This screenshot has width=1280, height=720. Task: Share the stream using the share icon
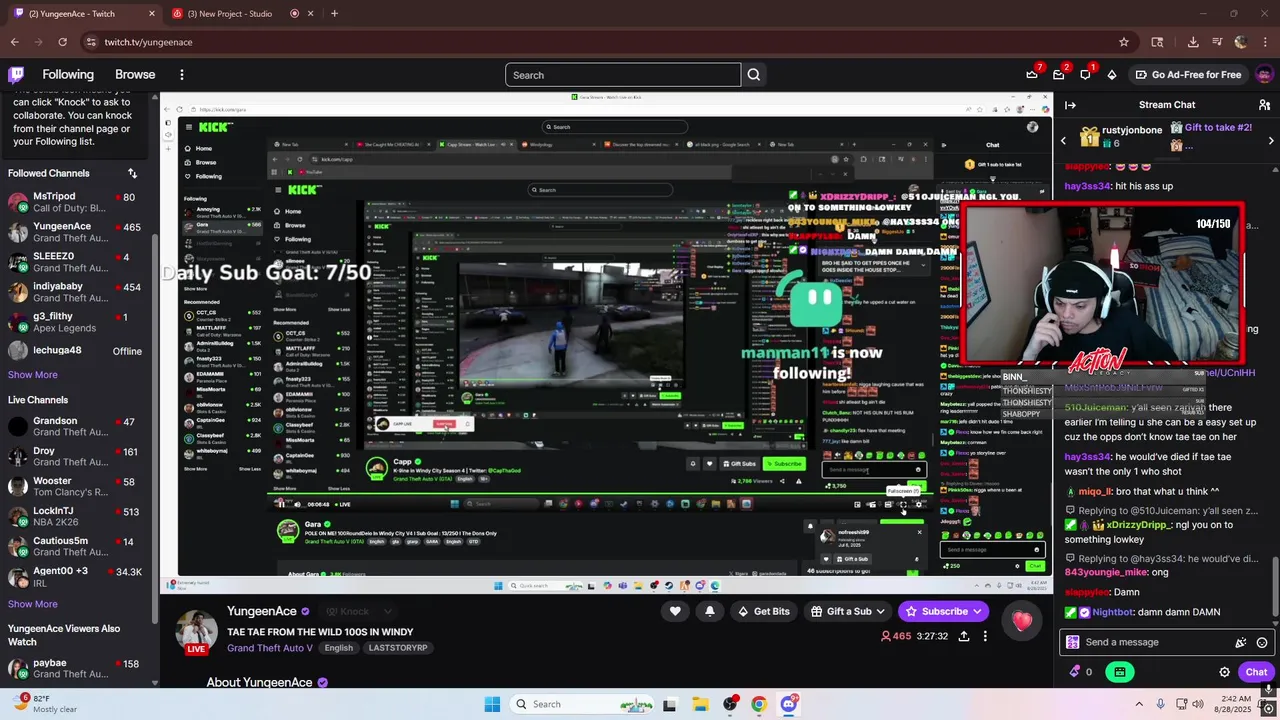964,636
